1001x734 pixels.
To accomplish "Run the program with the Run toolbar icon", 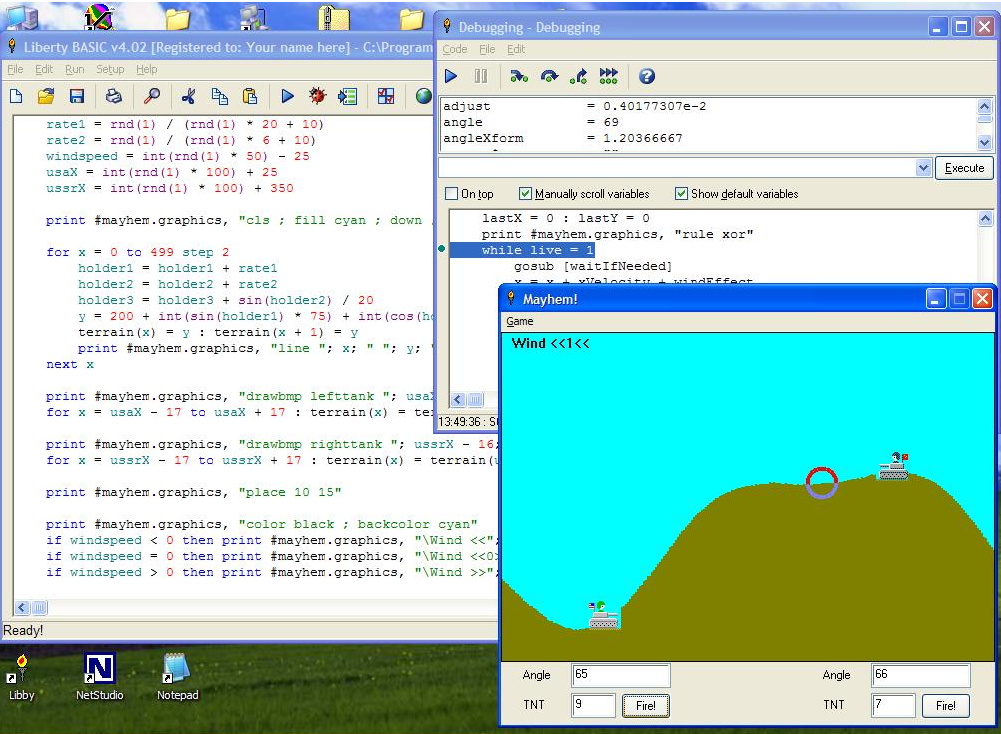I will click(x=289, y=96).
